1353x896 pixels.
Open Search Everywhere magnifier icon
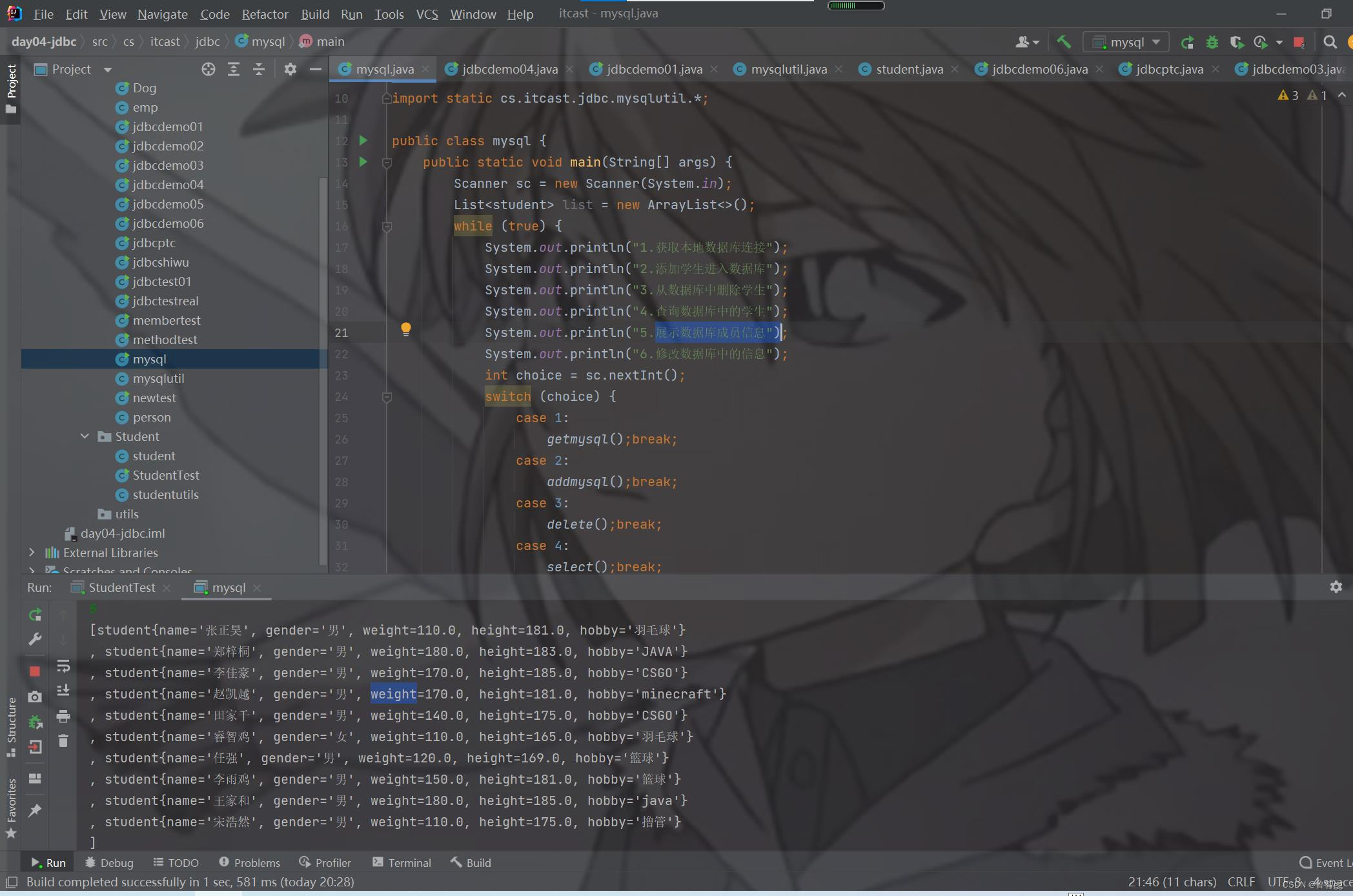1330,42
